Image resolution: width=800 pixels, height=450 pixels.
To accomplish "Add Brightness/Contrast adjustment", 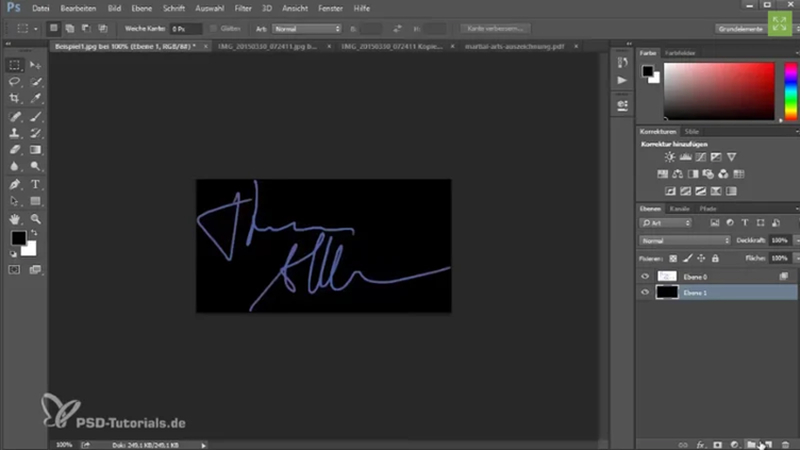I will coord(670,157).
